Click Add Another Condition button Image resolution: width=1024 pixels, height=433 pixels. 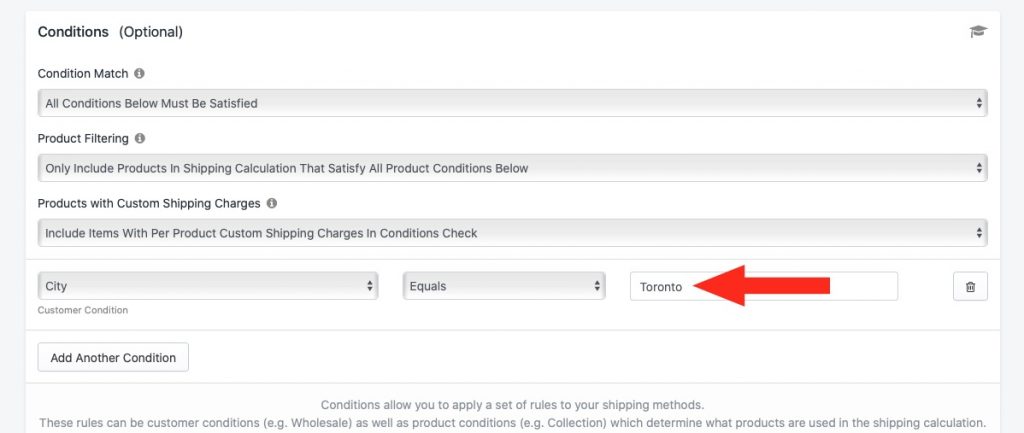click(113, 357)
